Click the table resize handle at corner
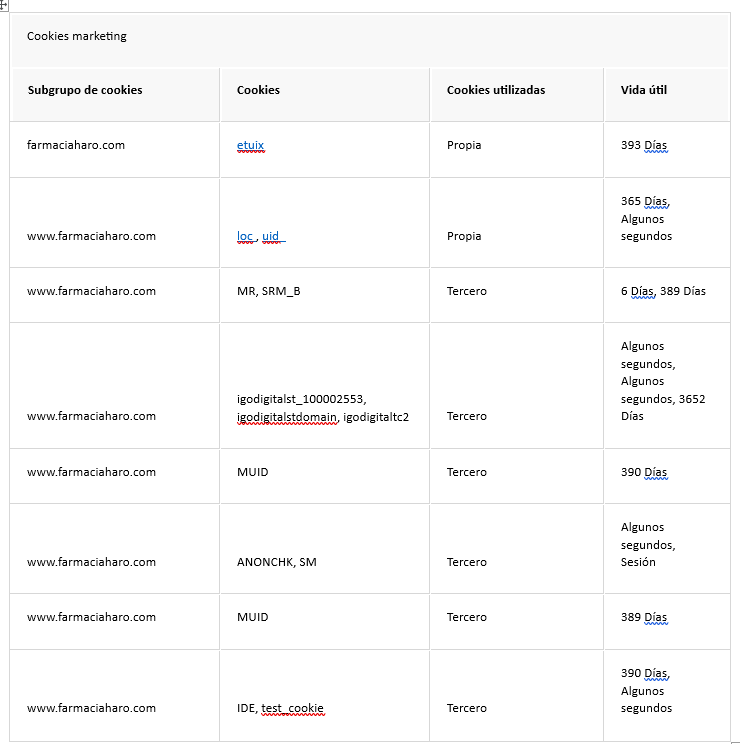 click(x=736, y=742)
